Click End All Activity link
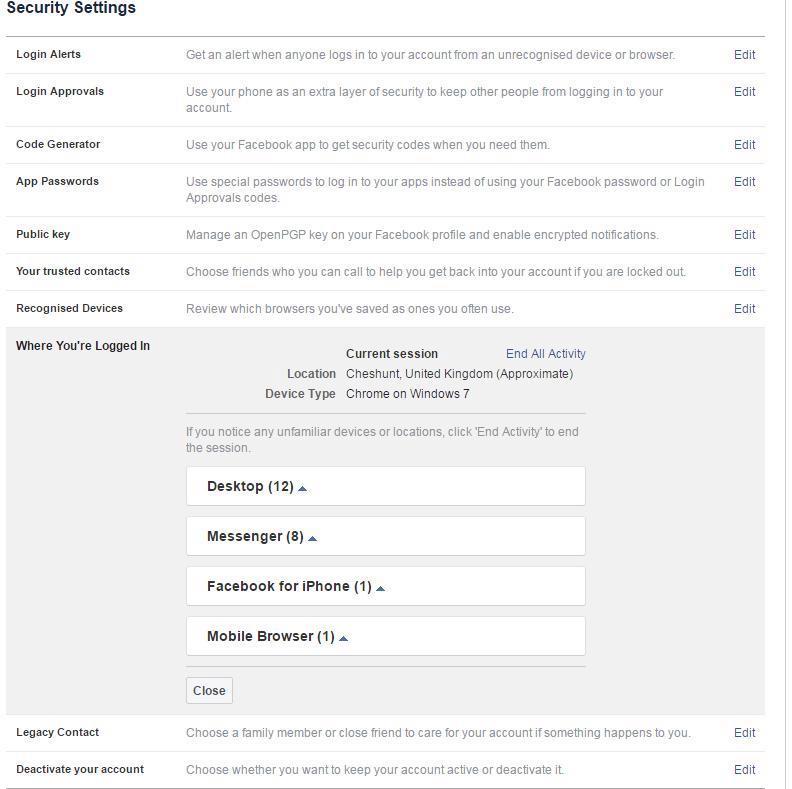The height and width of the screenshot is (789, 792). 545,354
